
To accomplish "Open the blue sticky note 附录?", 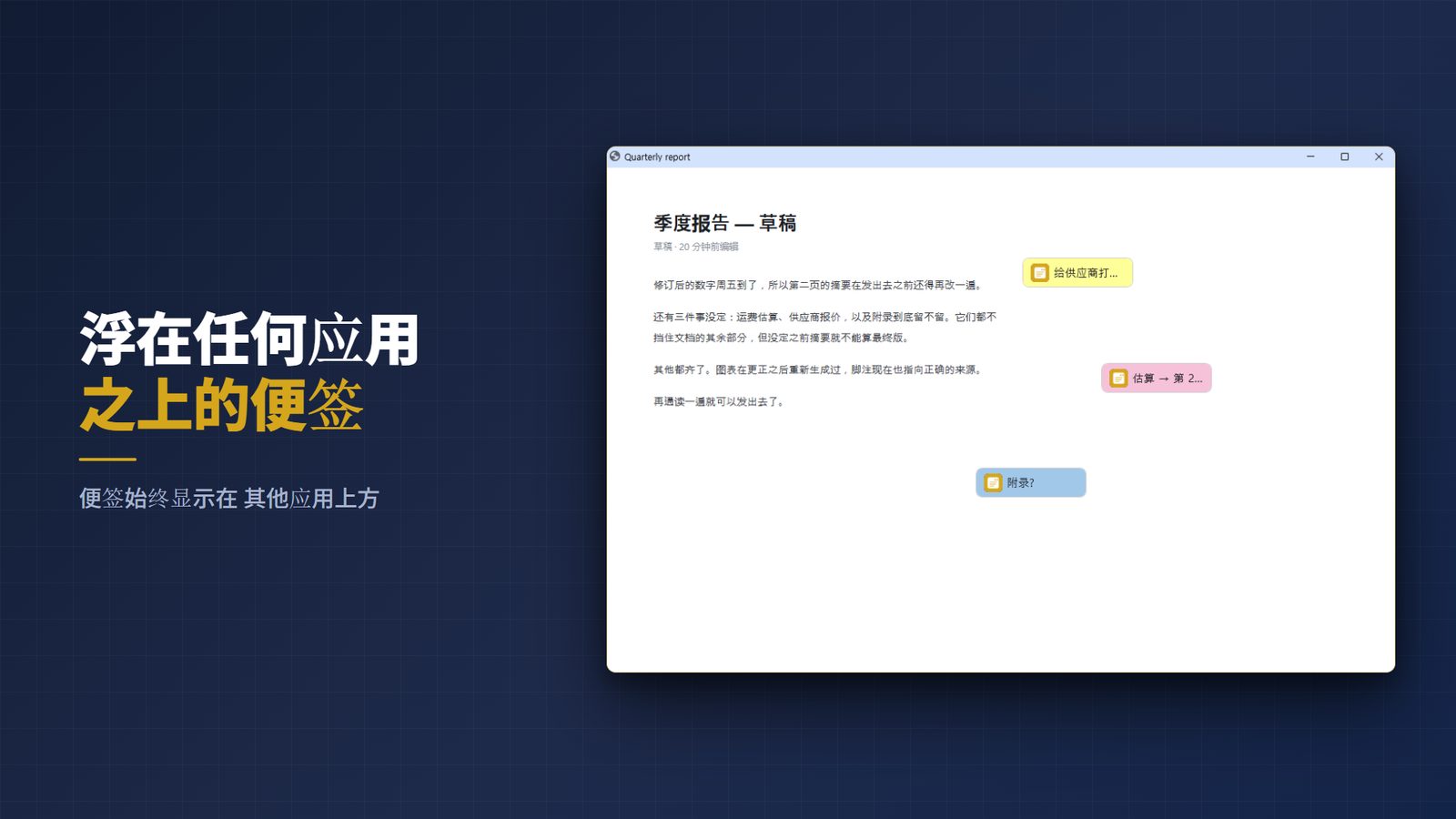I will [1030, 483].
